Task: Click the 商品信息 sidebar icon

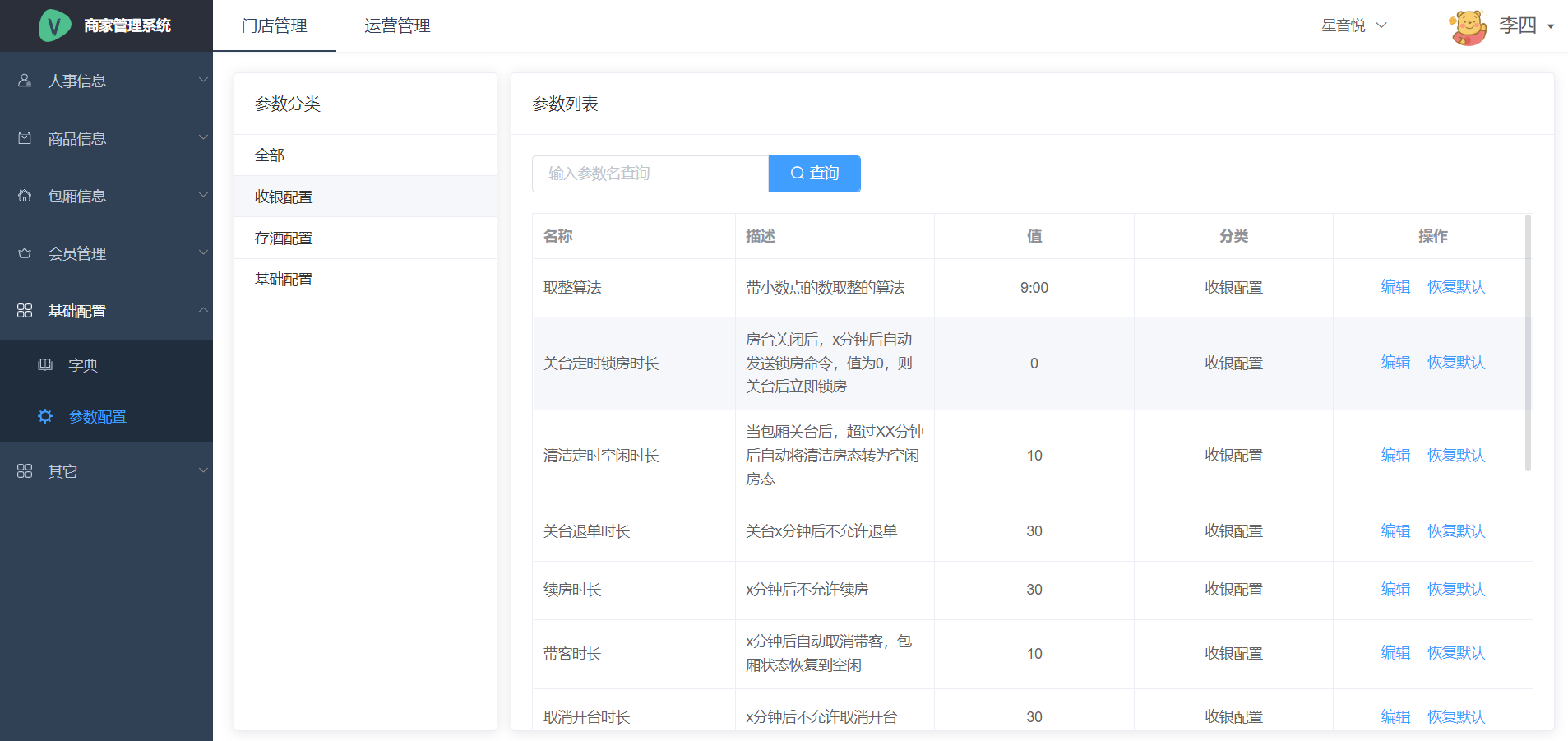Action: [25, 138]
